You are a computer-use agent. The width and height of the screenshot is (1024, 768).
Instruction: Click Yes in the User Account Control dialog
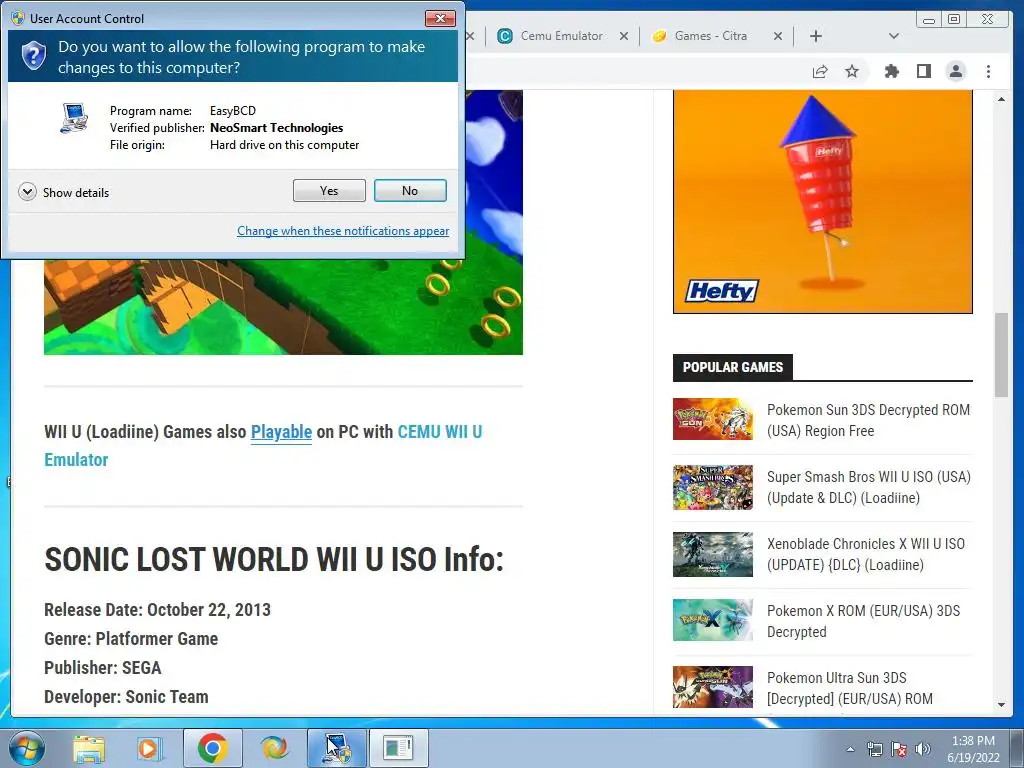(329, 191)
